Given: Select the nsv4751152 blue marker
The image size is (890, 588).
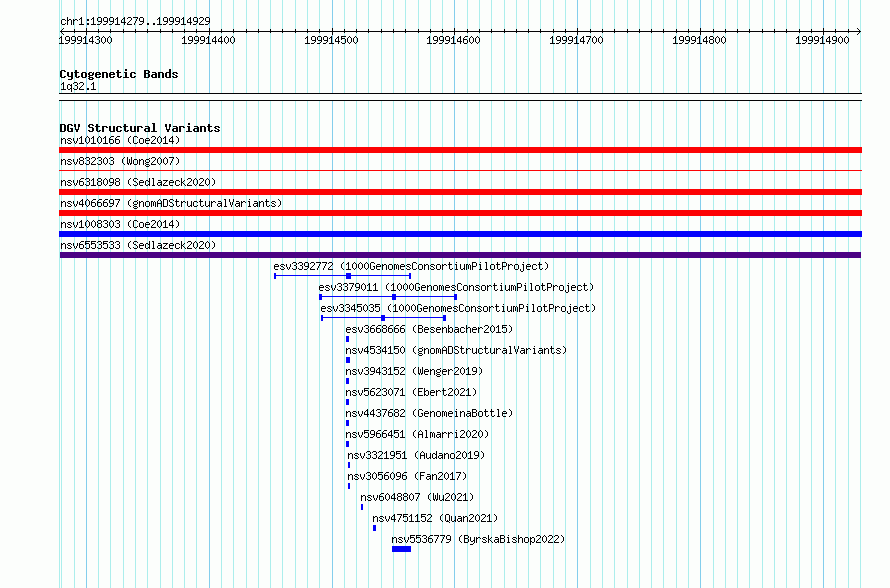Looking at the screenshot, I should coord(375,528).
